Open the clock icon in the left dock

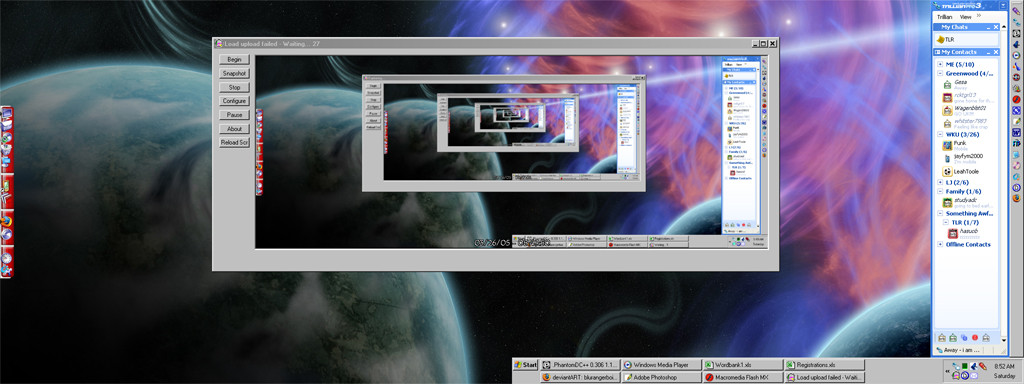point(7,258)
